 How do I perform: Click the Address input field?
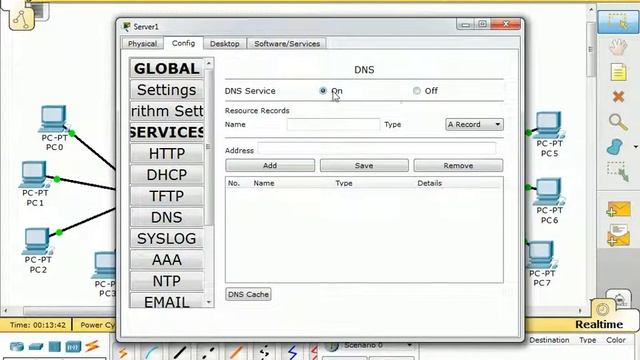click(377, 148)
